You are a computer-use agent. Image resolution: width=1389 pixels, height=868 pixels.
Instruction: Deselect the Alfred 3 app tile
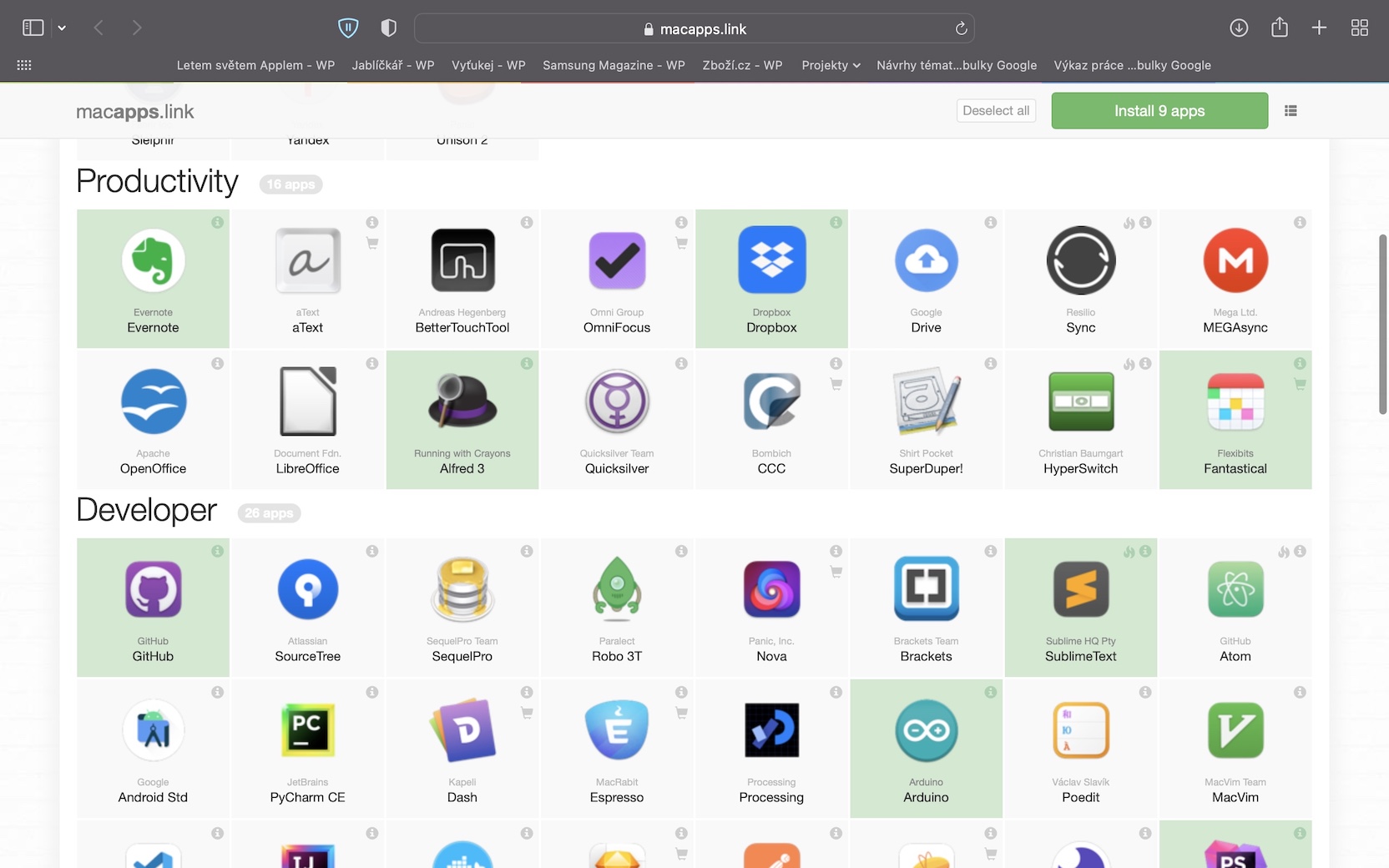click(x=462, y=420)
